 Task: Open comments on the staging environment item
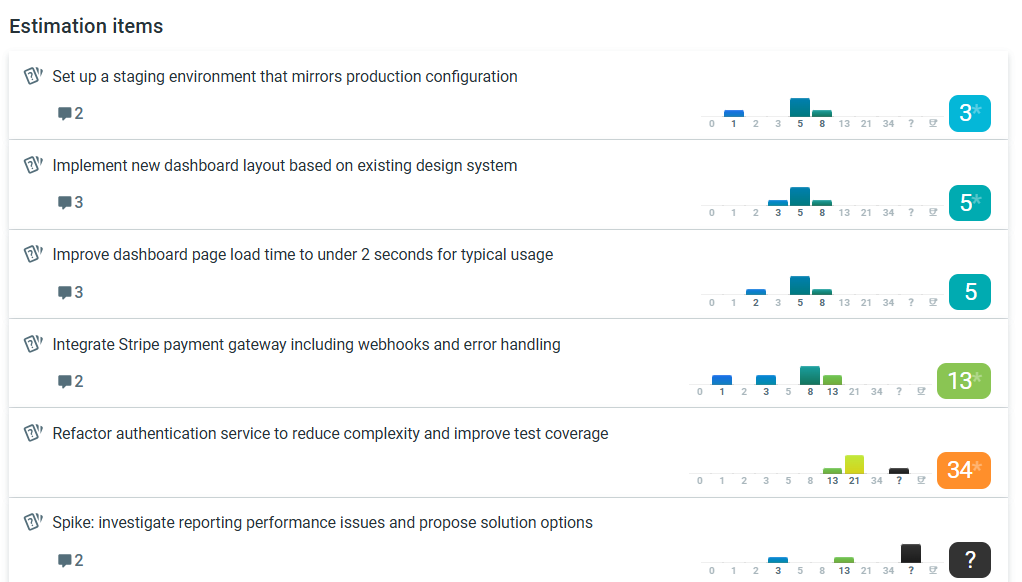pos(70,113)
